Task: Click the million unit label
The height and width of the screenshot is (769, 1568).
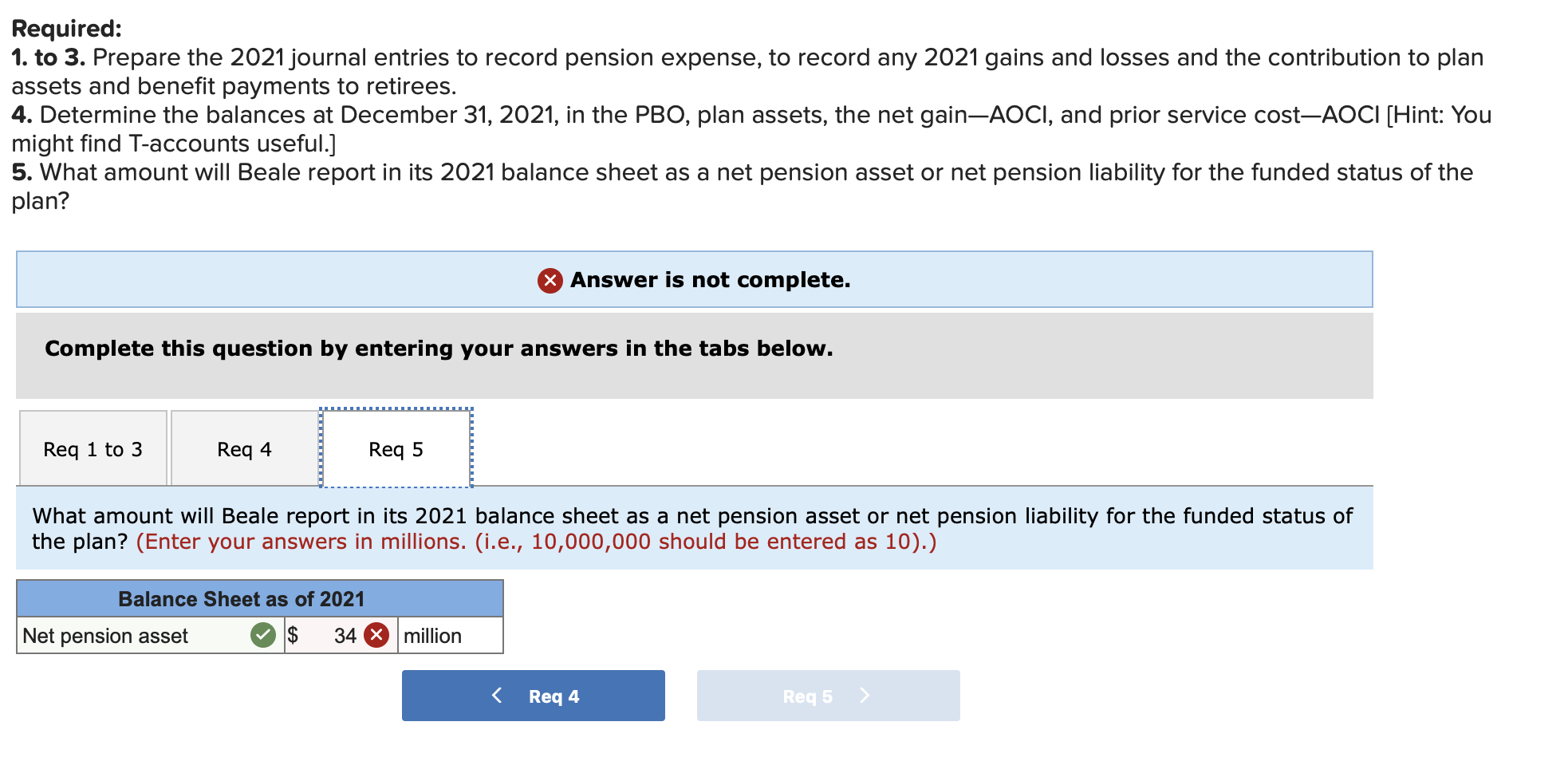Action: [431, 636]
